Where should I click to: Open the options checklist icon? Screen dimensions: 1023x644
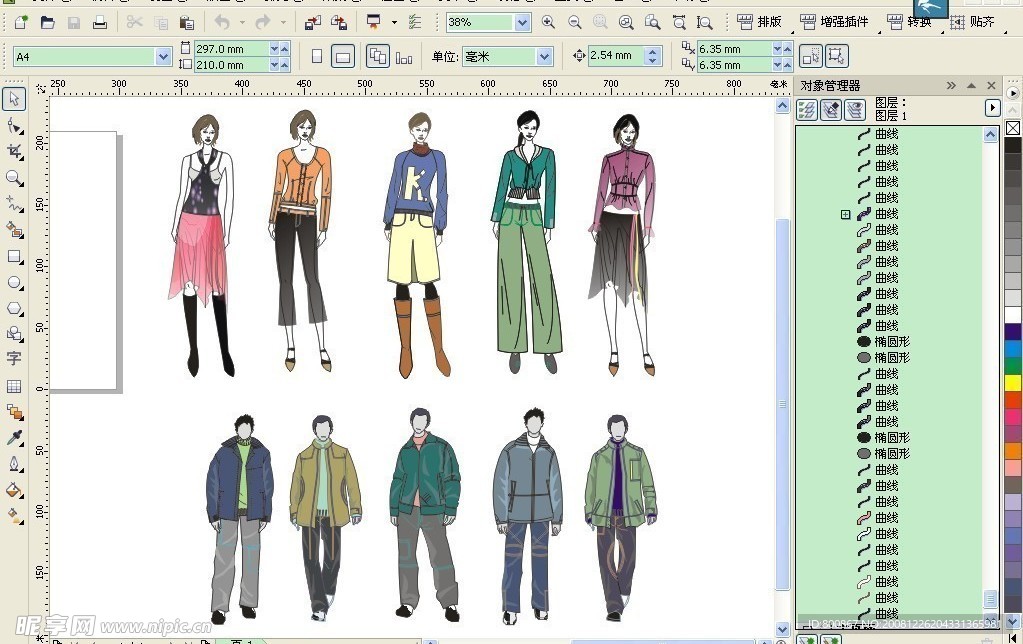(x=415, y=23)
